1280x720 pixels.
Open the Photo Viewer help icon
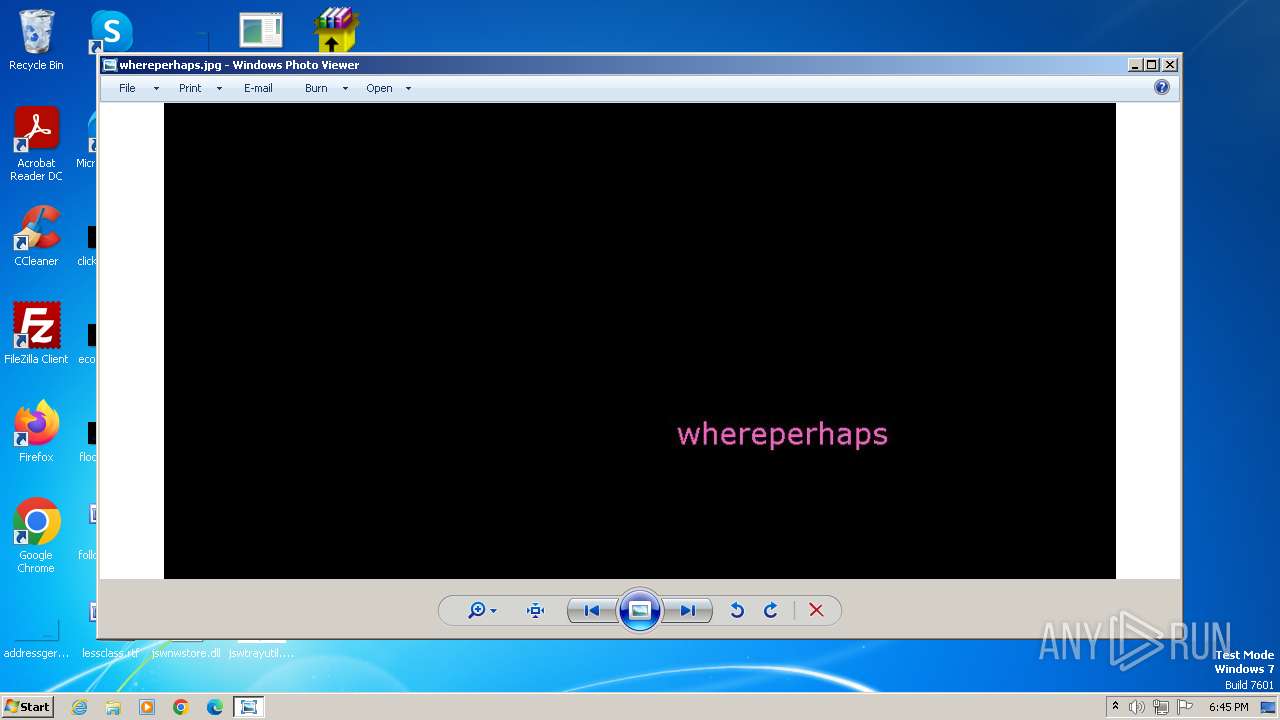pyautogui.click(x=1161, y=87)
